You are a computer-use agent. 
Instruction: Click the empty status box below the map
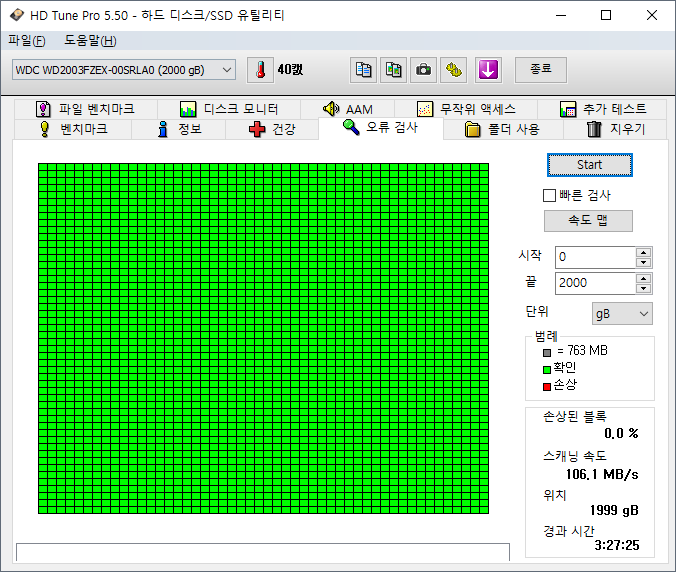tap(263, 552)
